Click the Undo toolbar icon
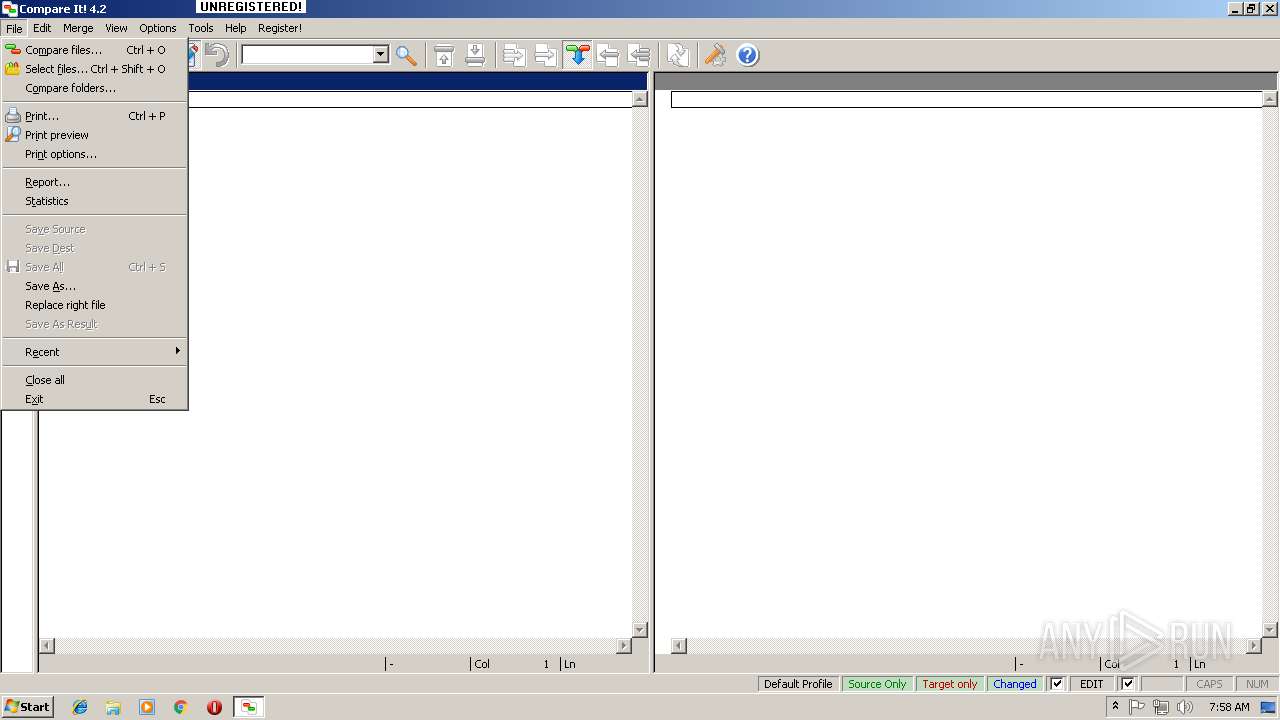Image resolution: width=1280 pixels, height=720 pixels. click(x=216, y=55)
